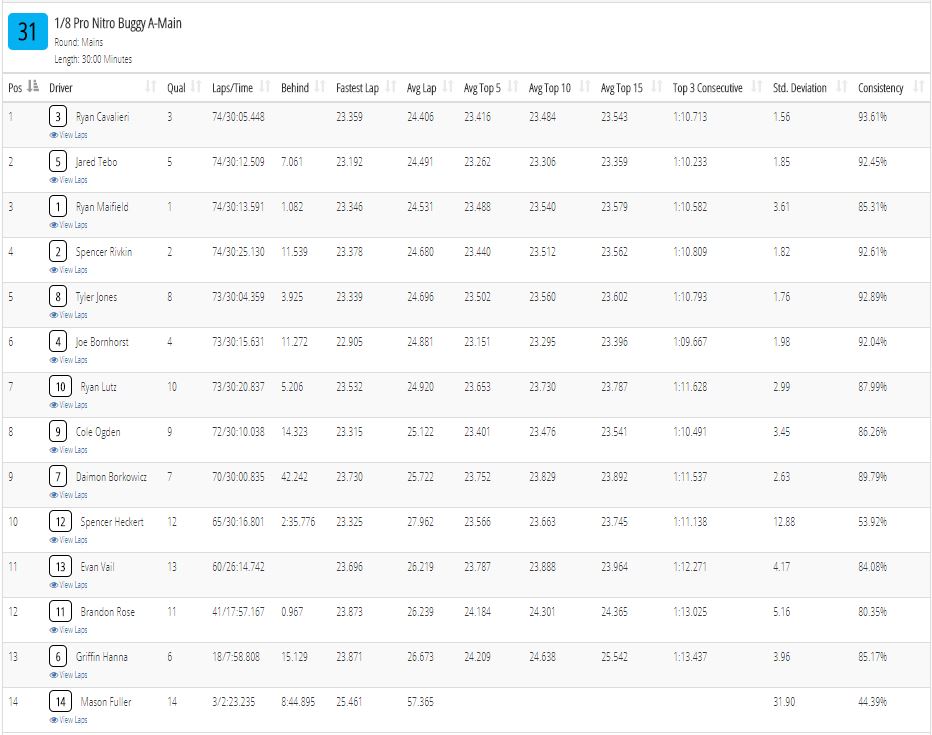Screen dimensions: 932x735
Task: Sort by Top 3 Consecutive header
Action: tap(707, 88)
